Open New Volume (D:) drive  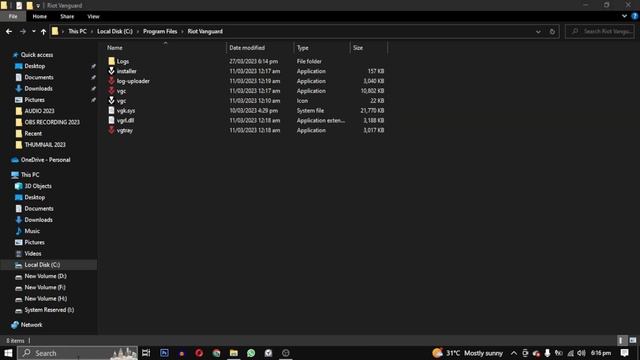[x=45, y=276]
